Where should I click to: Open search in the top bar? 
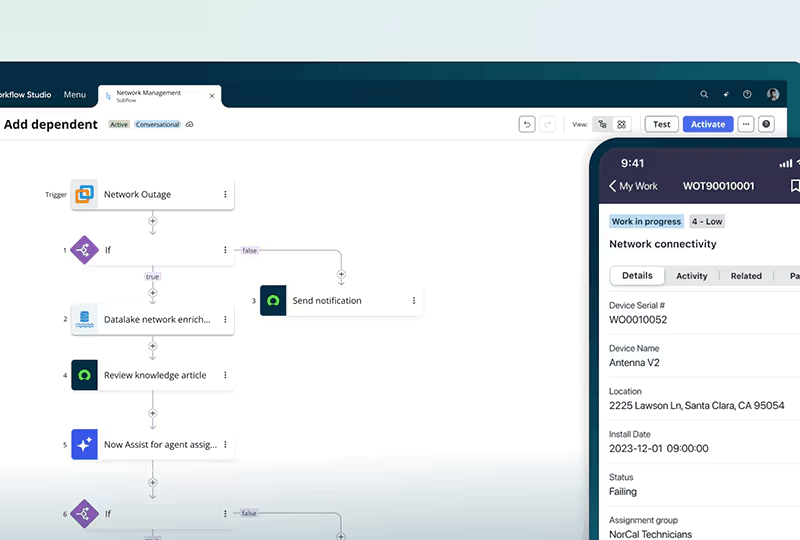point(704,94)
